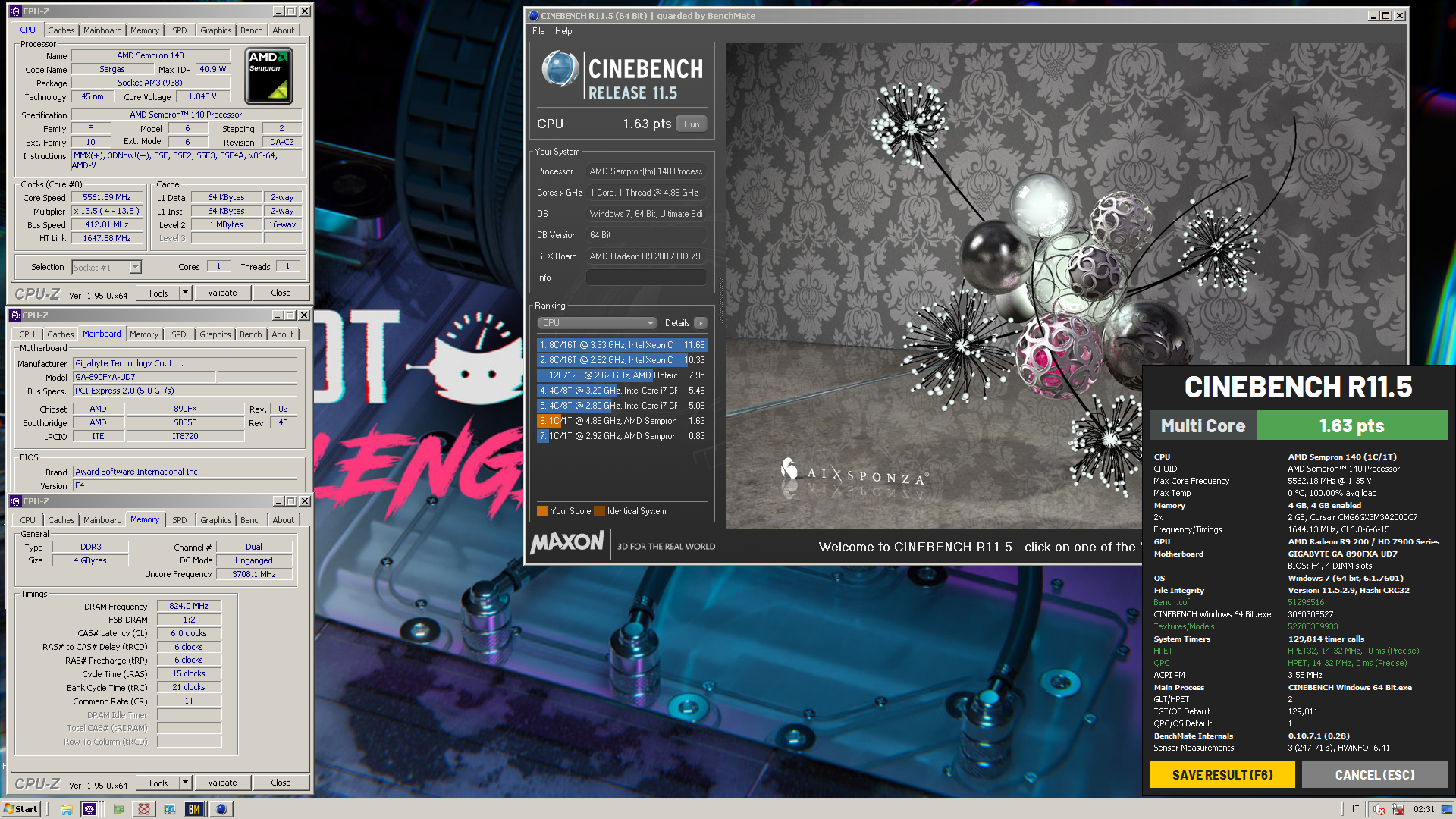Screen dimensions: 1456x819
Task: Click the taskbar clock showing 02:31
Action: pos(1424,809)
